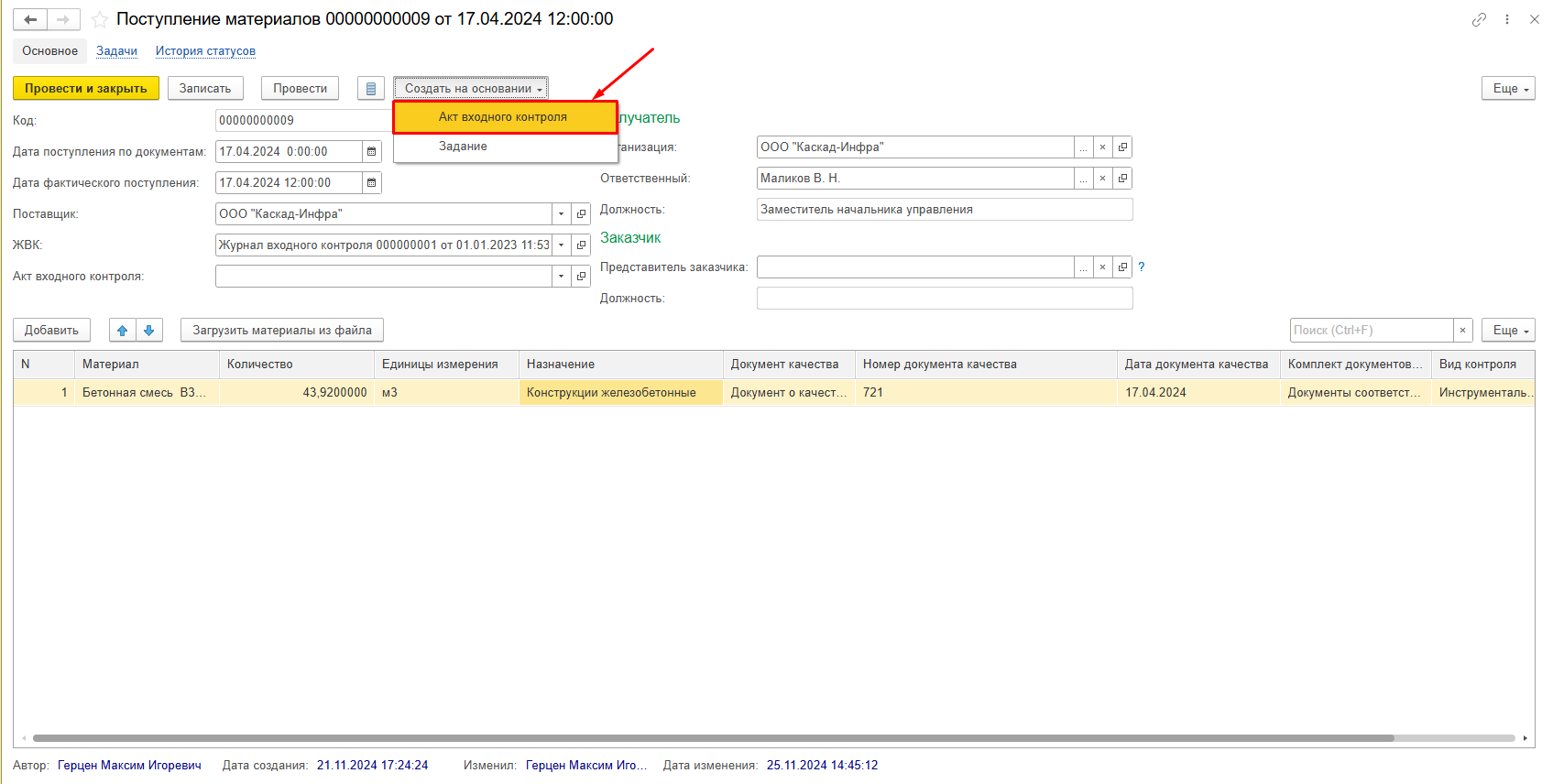Open the Акт входного контроля field dropdown
Viewport: 1553px width, 784px height.
pos(561,277)
